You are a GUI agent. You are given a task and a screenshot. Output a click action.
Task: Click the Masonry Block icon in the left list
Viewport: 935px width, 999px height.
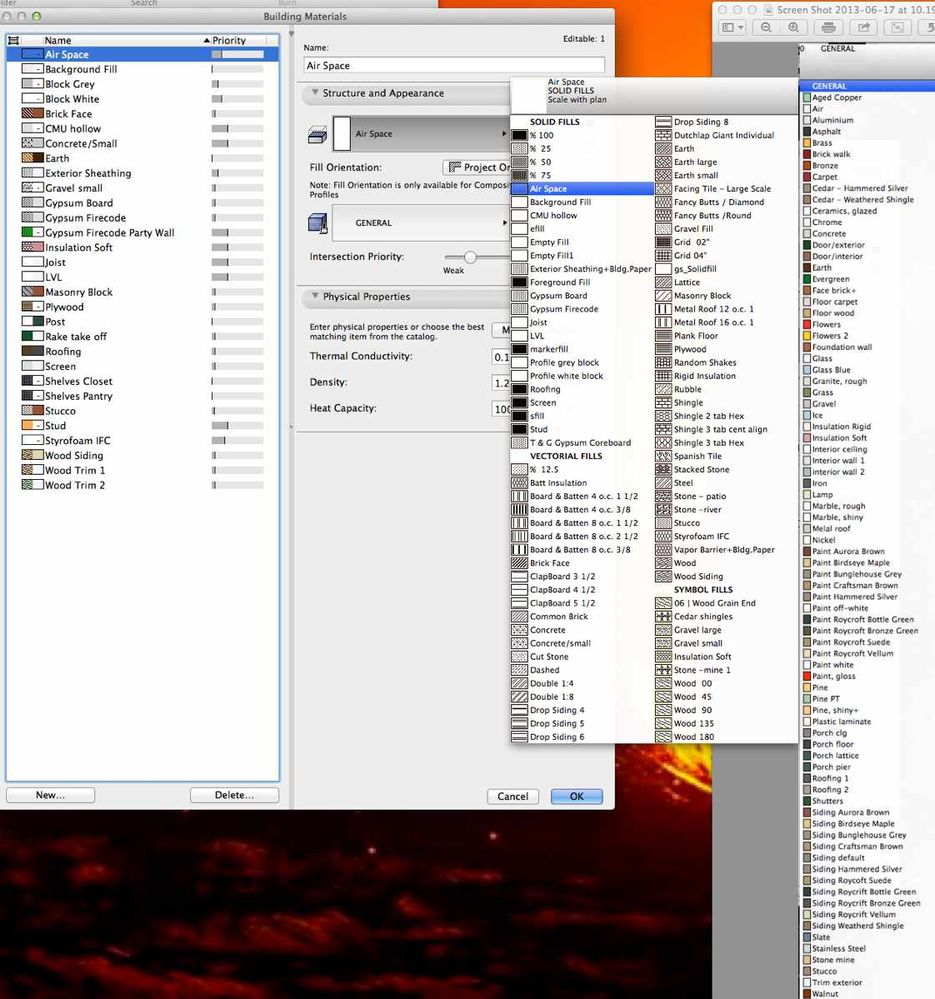point(32,292)
